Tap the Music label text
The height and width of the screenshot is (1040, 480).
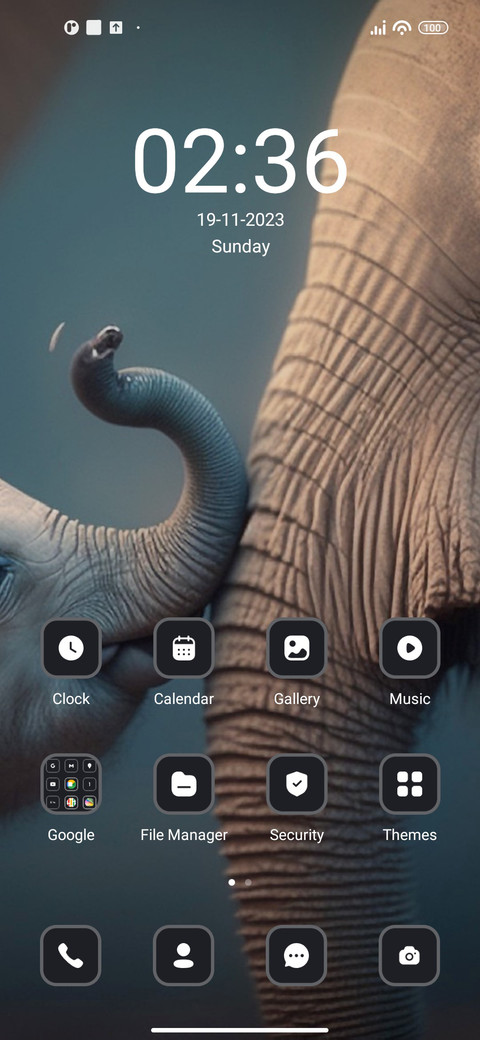pos(410,699)
